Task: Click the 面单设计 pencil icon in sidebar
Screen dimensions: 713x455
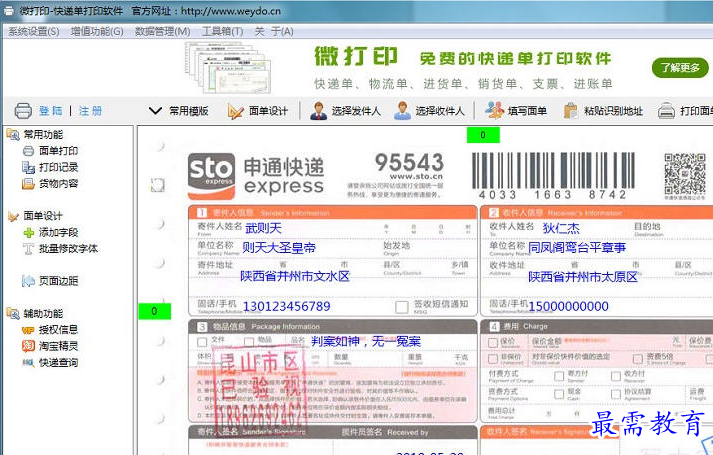Action: click(x=13, y=216)
